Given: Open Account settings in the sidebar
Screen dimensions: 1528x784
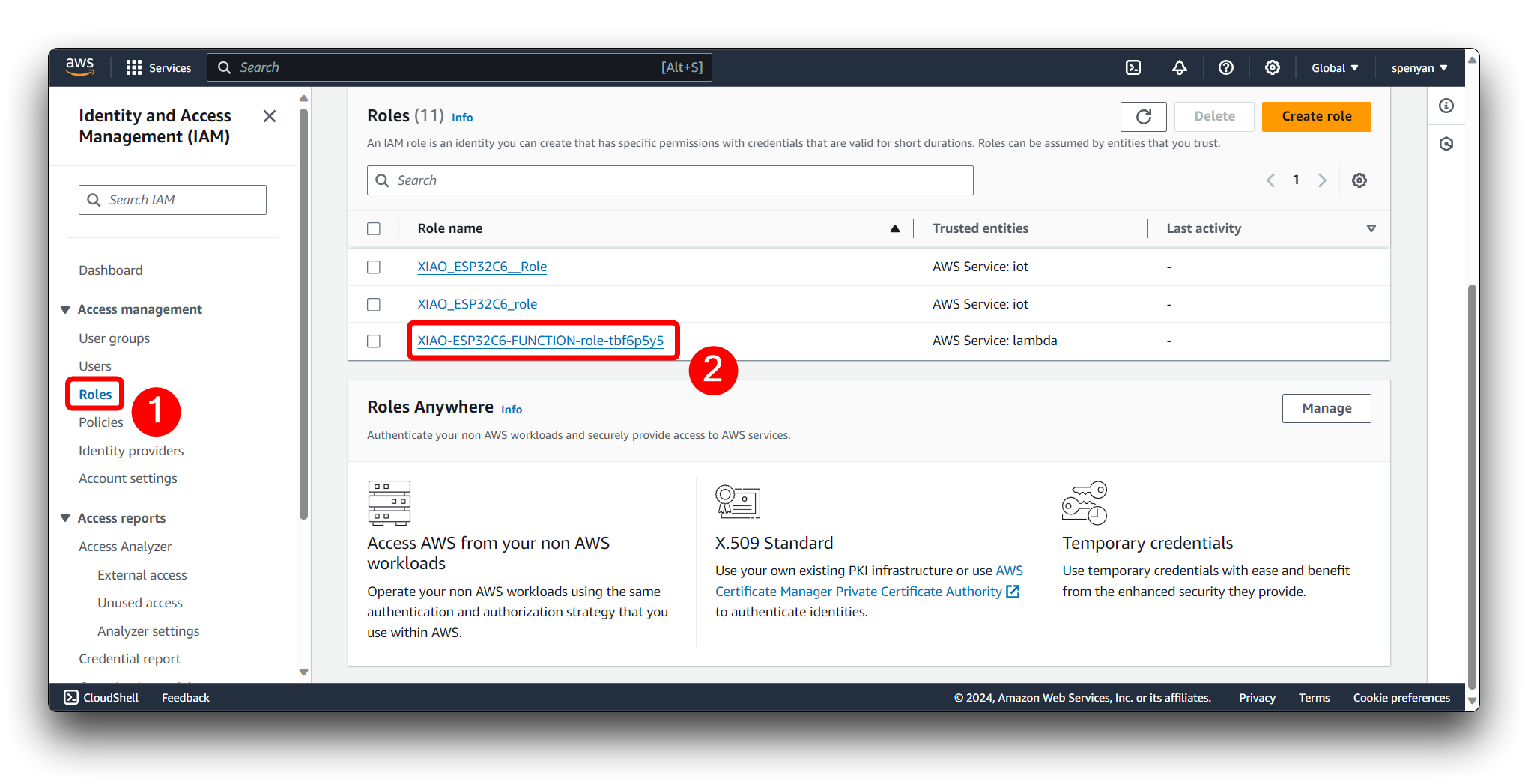Looking at the screenshot, I should pos(128,478).
